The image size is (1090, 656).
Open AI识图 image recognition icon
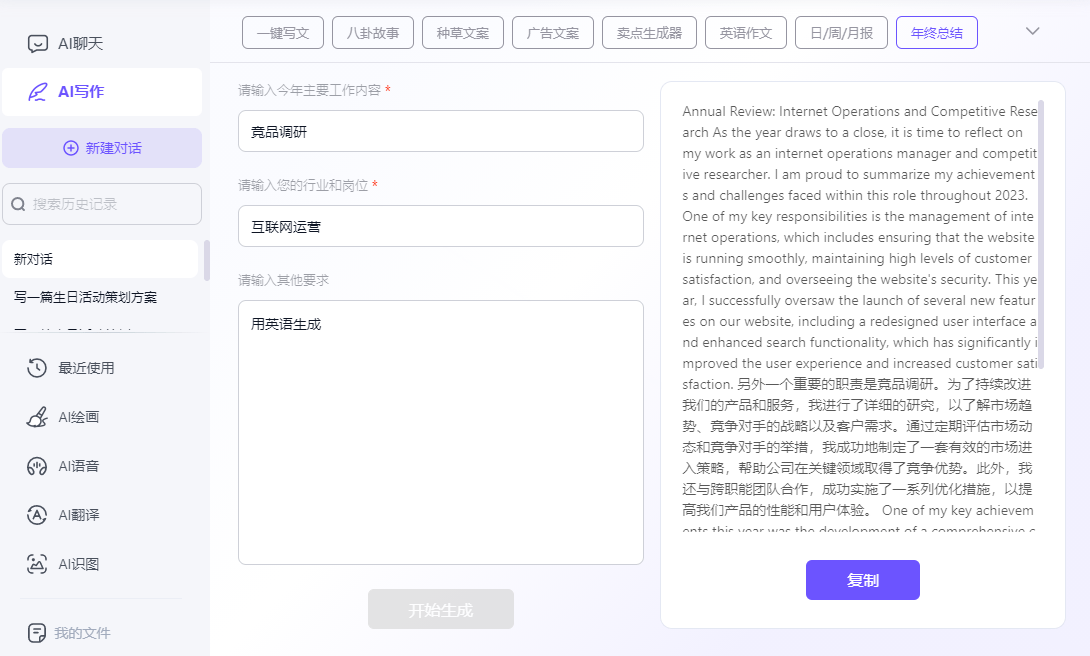37,564
